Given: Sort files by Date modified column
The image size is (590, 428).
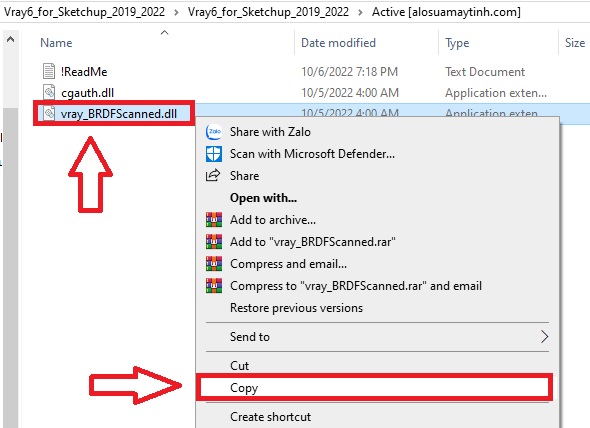Looking at the screenshot, I should tap(338, 43).
